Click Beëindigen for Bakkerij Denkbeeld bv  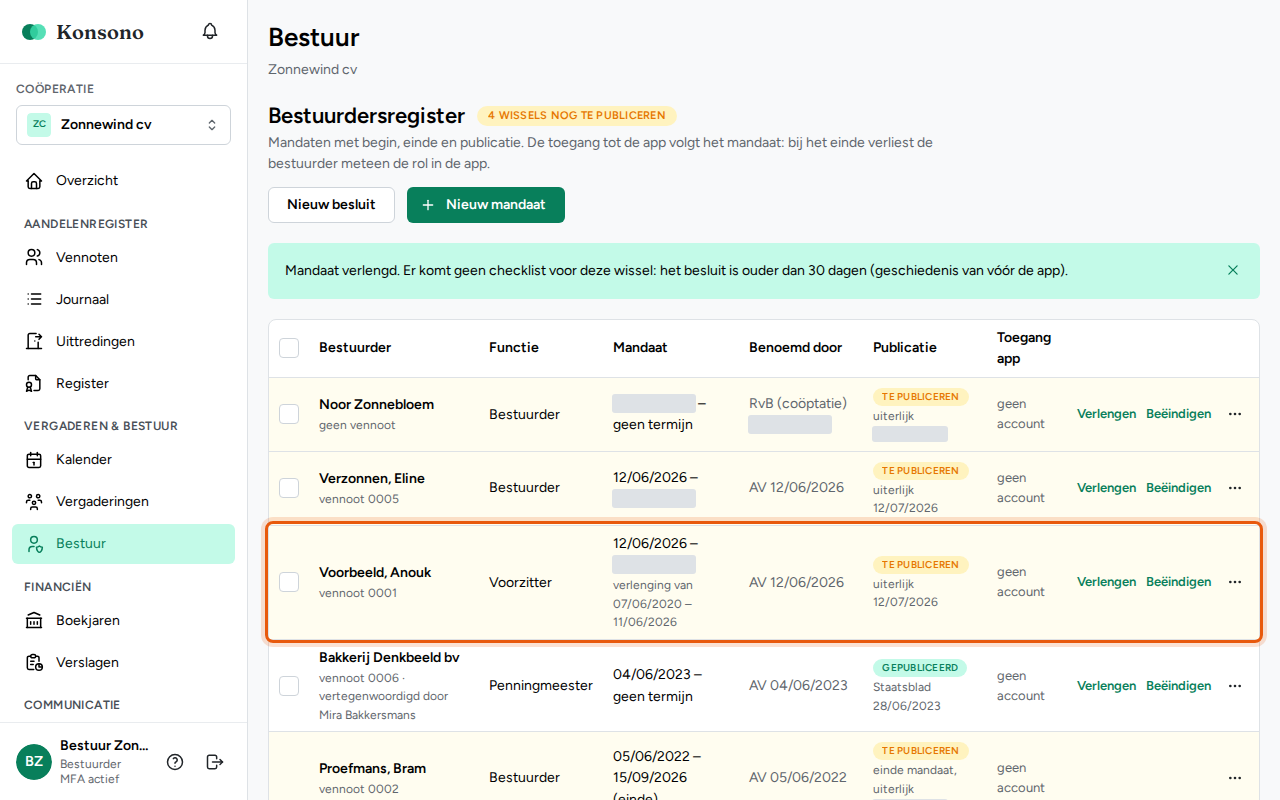(1178, 686)
